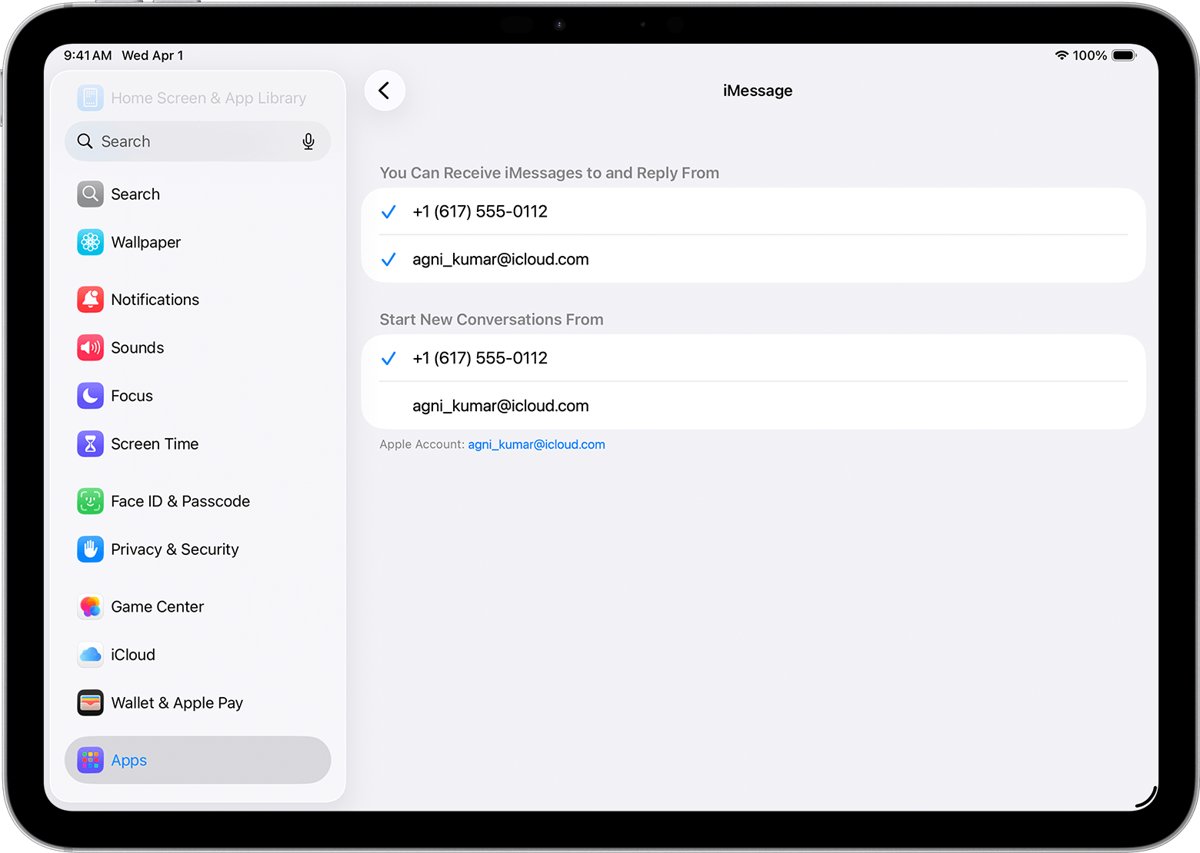The image size is (1200, 853).
Task: Select Game Center label in sidebar
Action: coord(157,606)
